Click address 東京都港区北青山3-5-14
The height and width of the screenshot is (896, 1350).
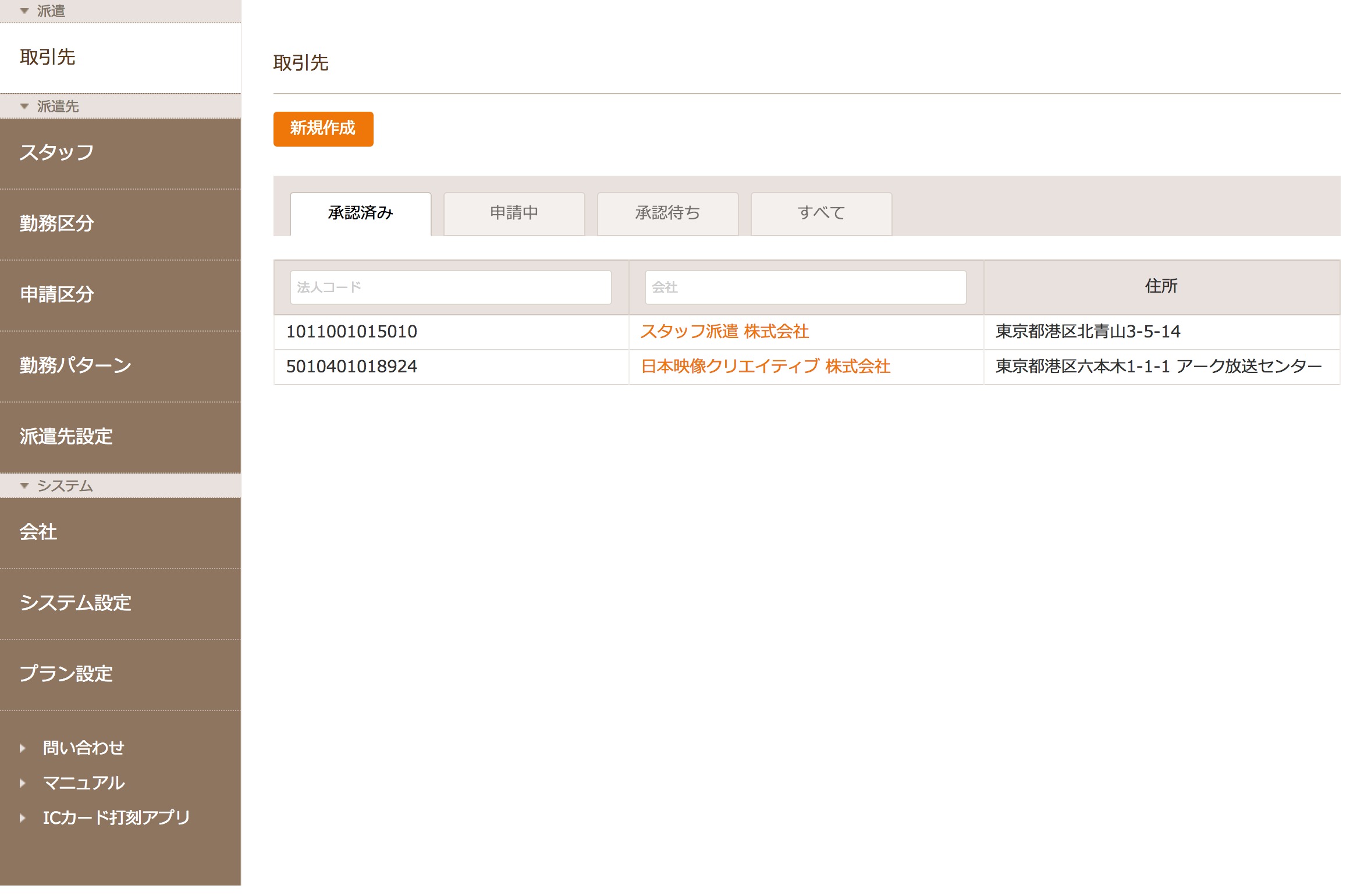point(1088,332)
